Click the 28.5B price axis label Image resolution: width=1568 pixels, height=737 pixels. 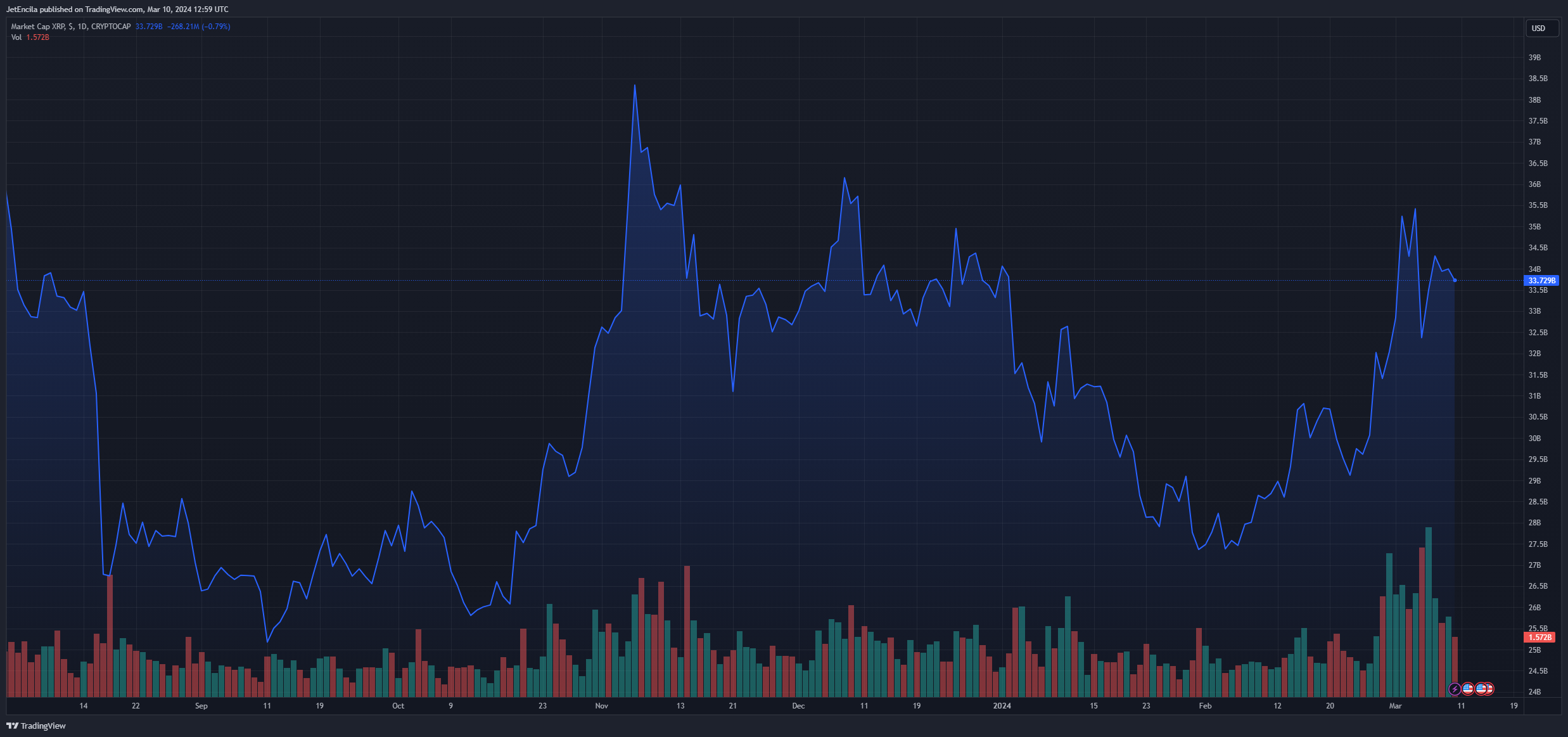(1538, 502)
